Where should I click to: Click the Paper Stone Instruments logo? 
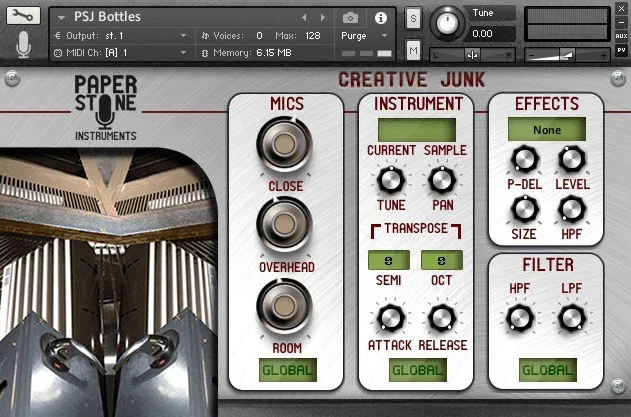106,108
